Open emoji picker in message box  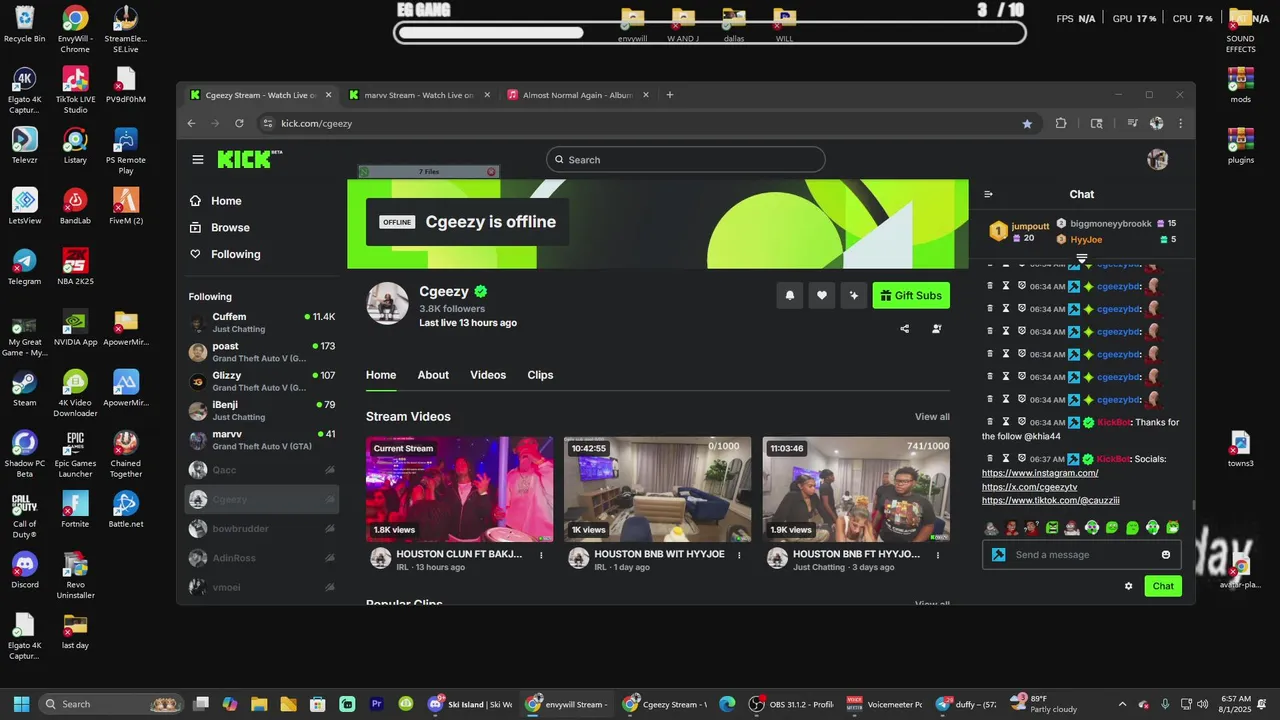[1166, 555]
